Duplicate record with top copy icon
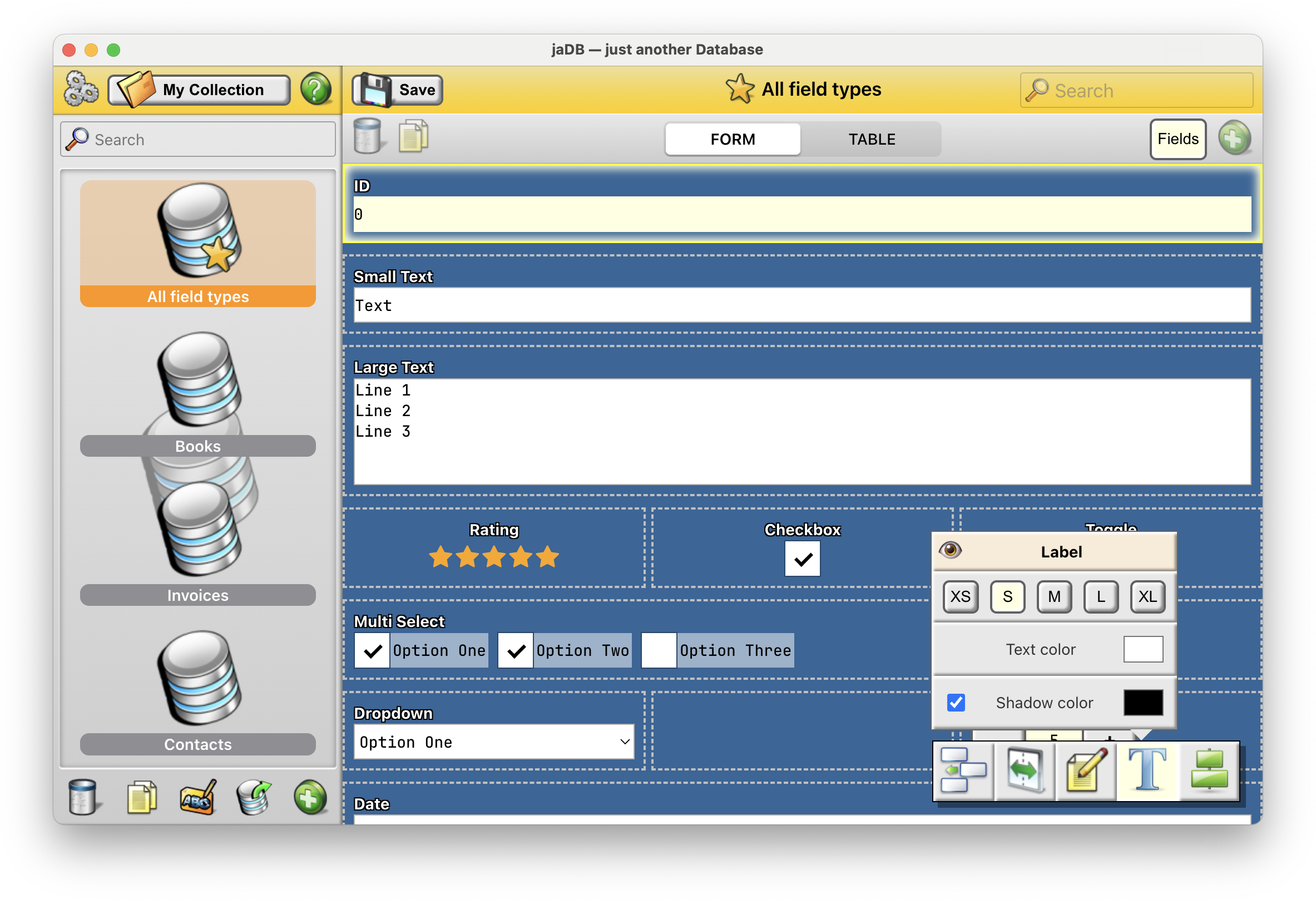The width and height of the screenshot is (1316, 899). coord(413,137)
